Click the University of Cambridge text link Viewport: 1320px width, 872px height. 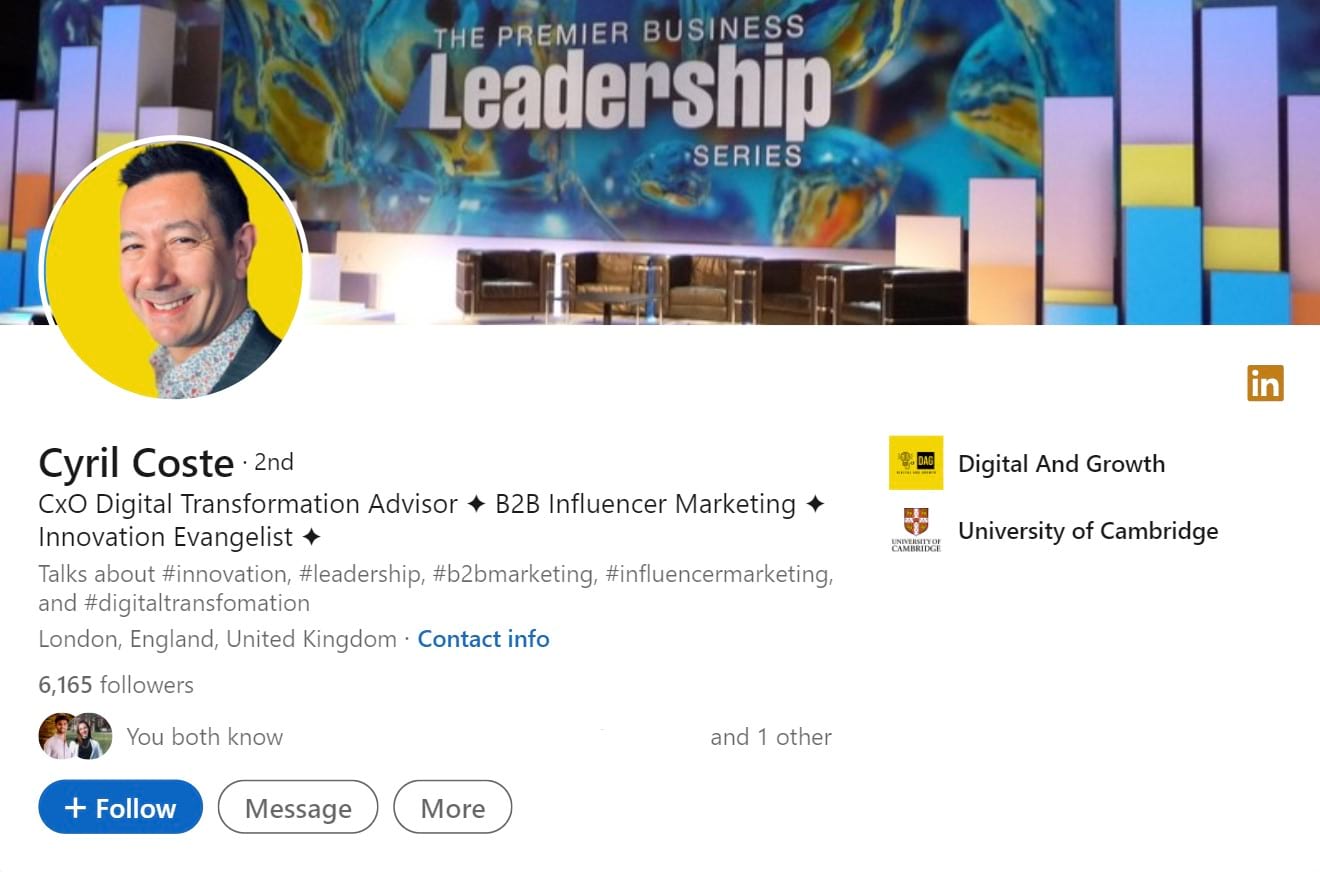click(x=1088, y=530)
